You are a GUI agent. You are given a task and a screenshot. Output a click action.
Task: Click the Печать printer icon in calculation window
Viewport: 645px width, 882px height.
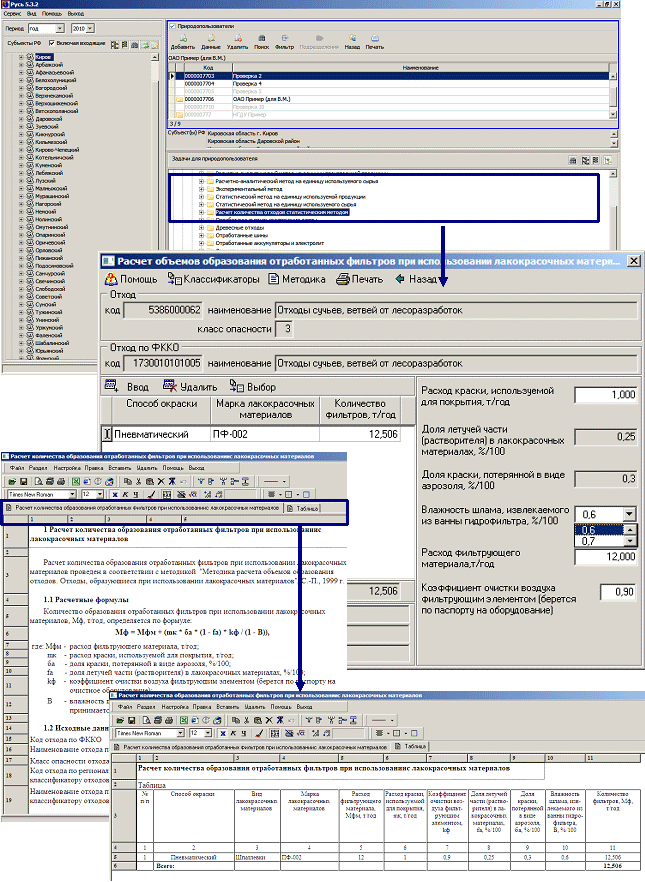tap(343, 279)
